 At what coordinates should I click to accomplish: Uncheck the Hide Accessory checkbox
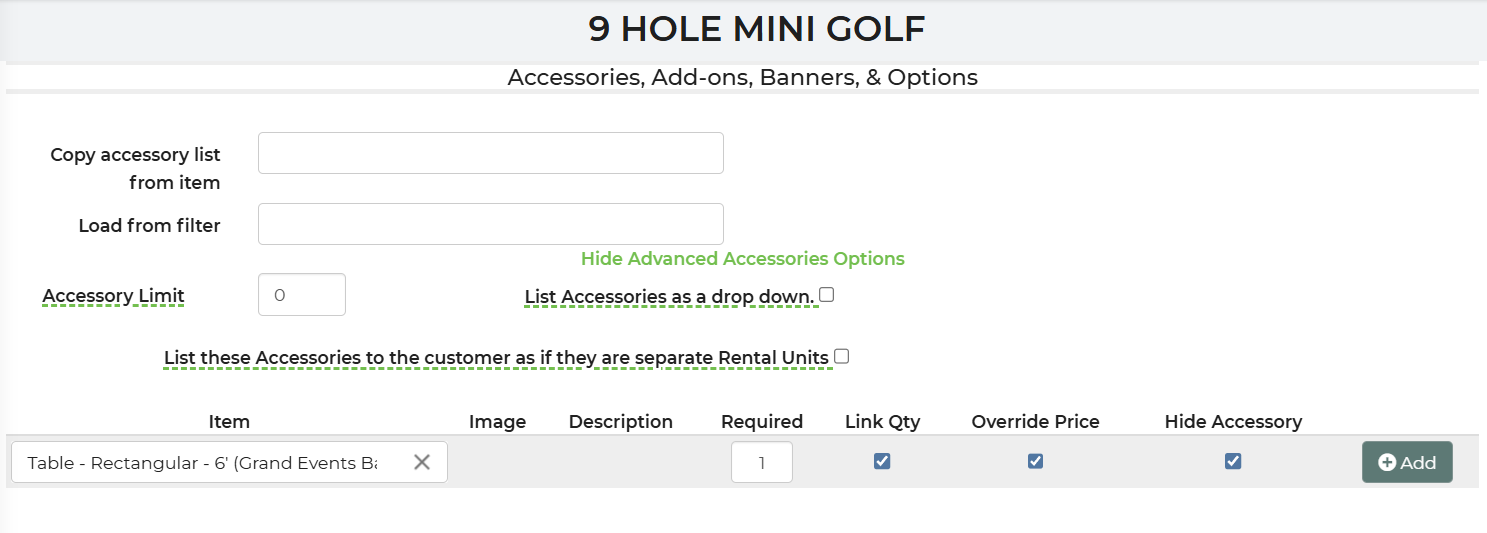coord(1233,461)
